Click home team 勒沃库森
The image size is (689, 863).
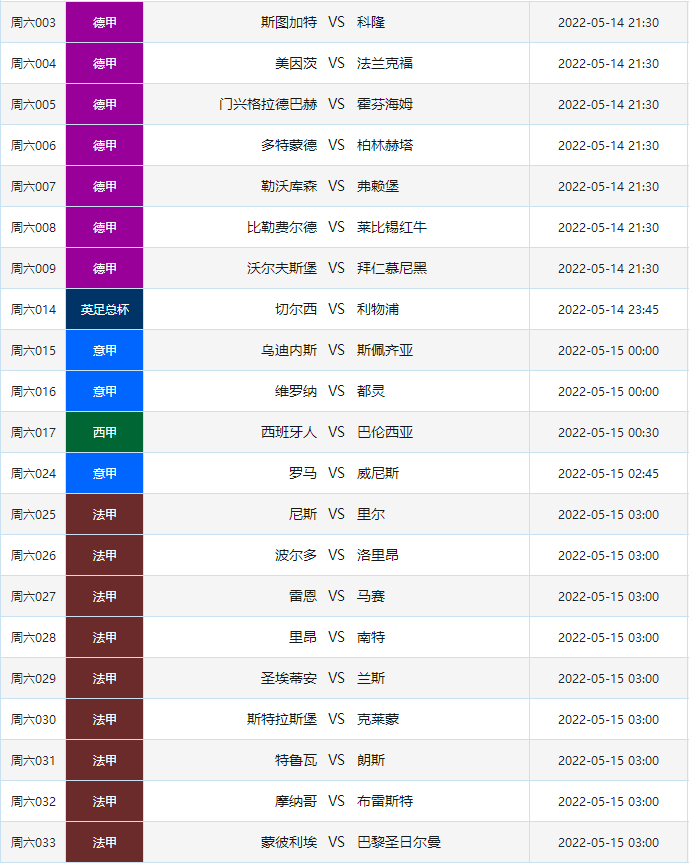point(289,187)
